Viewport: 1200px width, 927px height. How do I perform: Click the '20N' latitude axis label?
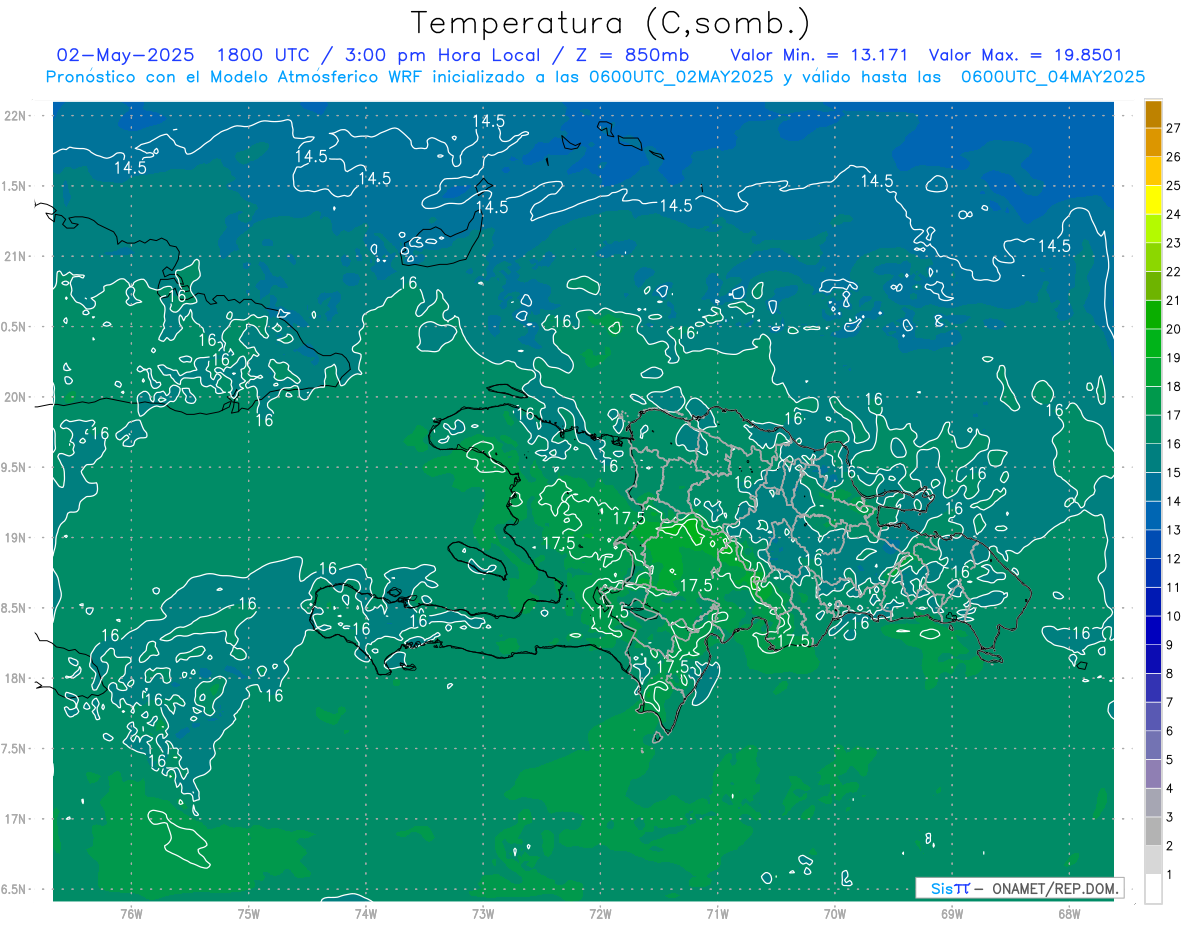click(x=17, y=397)
